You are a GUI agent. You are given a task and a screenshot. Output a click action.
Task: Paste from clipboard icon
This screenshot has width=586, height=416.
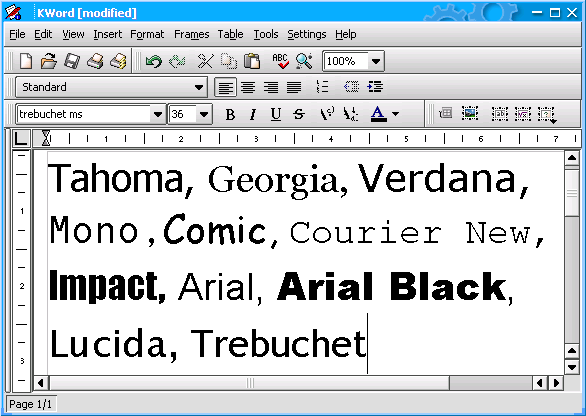coord(252,61)
